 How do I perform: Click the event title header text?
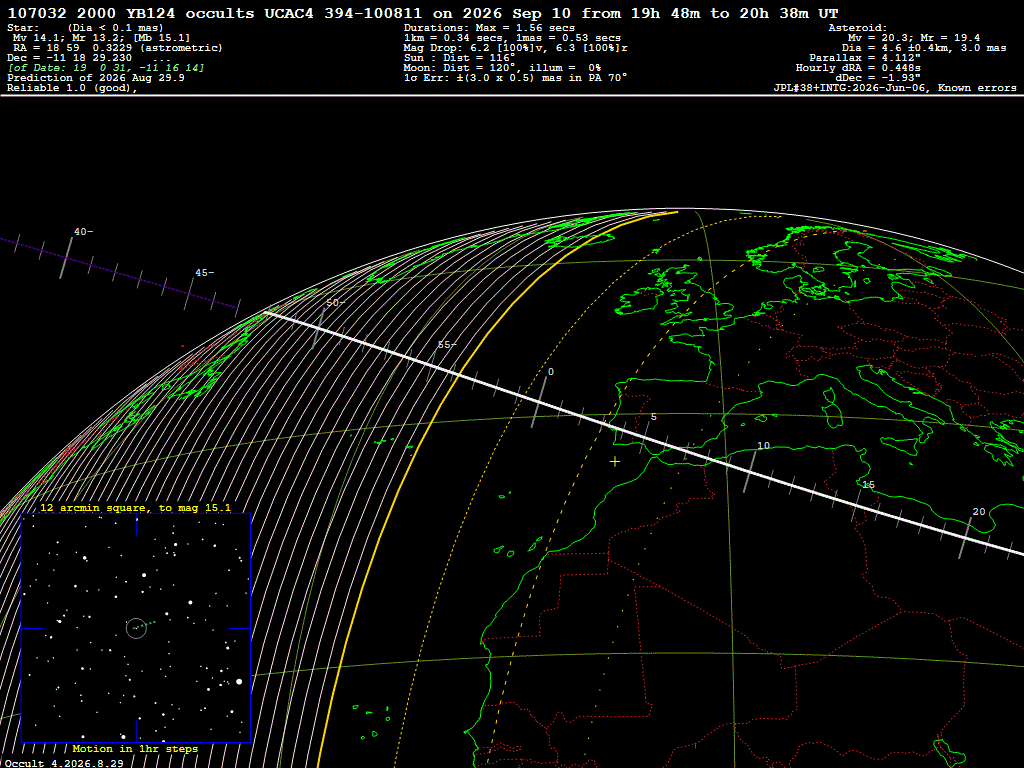pos(423,13)
